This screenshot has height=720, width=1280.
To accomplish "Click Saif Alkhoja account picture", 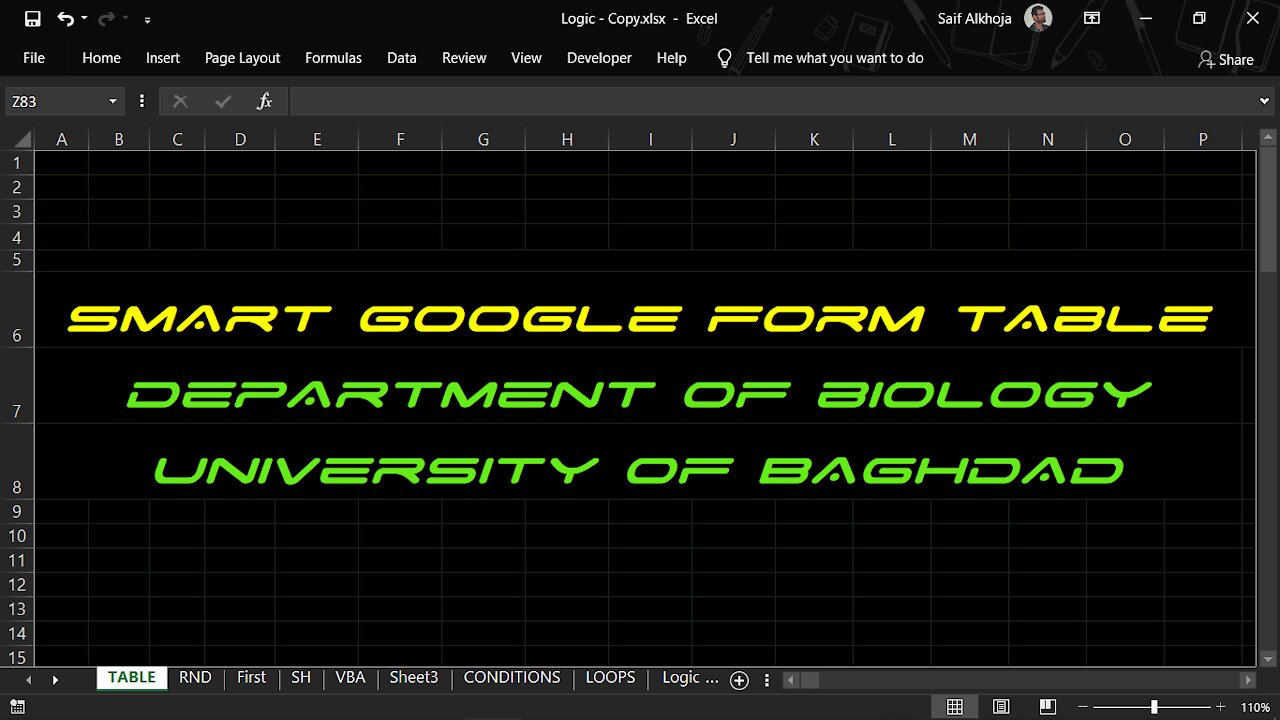I will 1038,18.
